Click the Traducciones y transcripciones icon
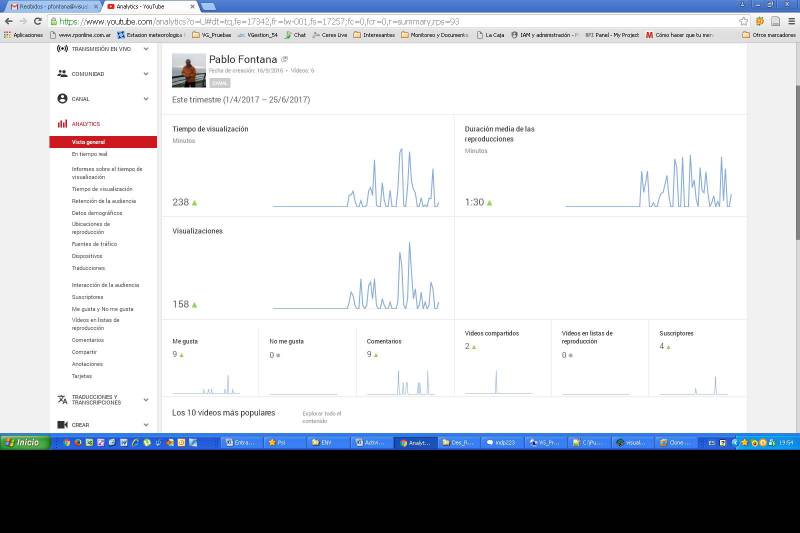 (x=62, y=399)
